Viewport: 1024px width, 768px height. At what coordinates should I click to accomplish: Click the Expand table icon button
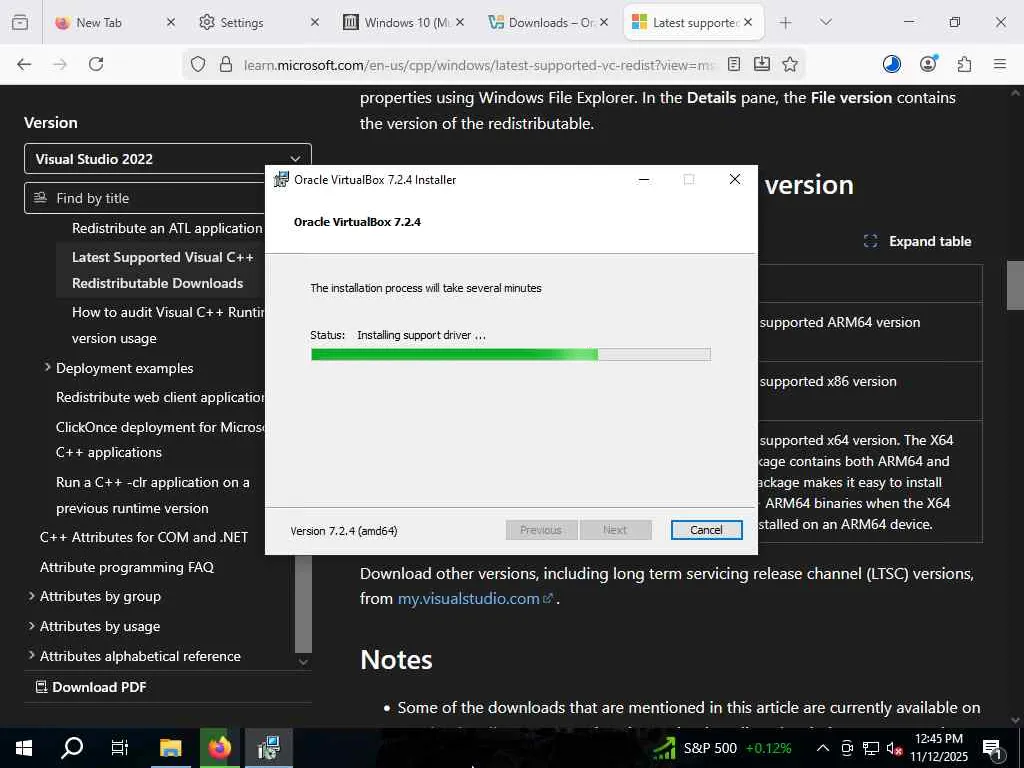point(917,241)
